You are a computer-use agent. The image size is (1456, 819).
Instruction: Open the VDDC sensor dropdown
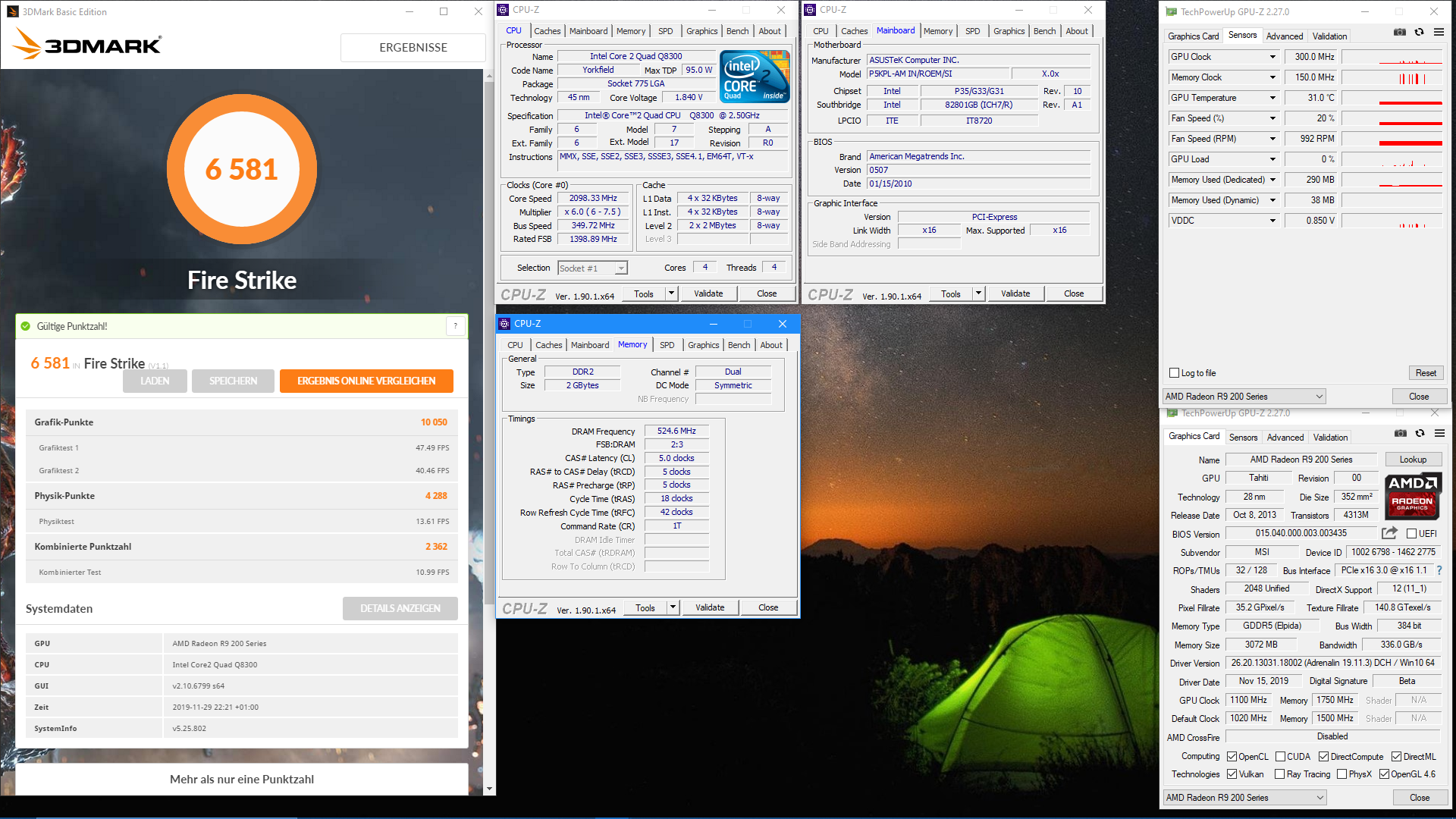click(x=1272, y=221)
